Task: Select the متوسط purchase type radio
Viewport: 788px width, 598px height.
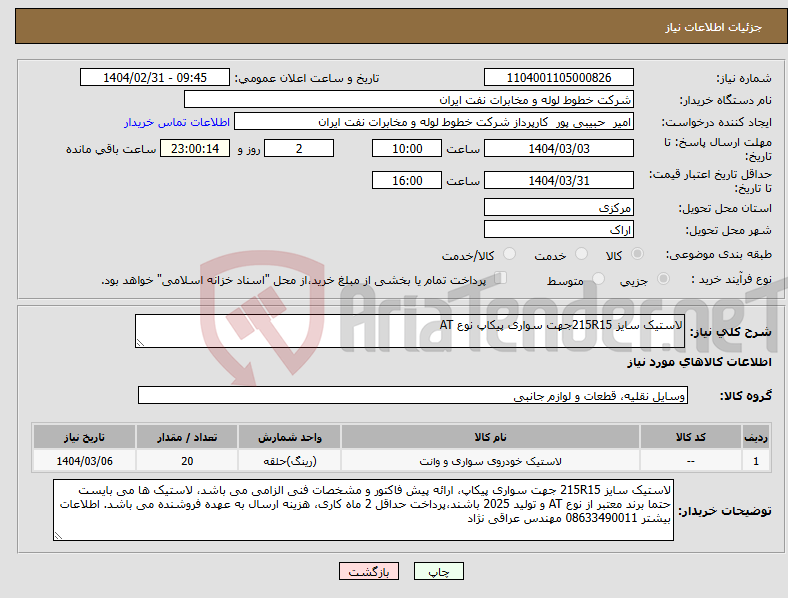Action: pyautogui.click(x=598, y=278)
